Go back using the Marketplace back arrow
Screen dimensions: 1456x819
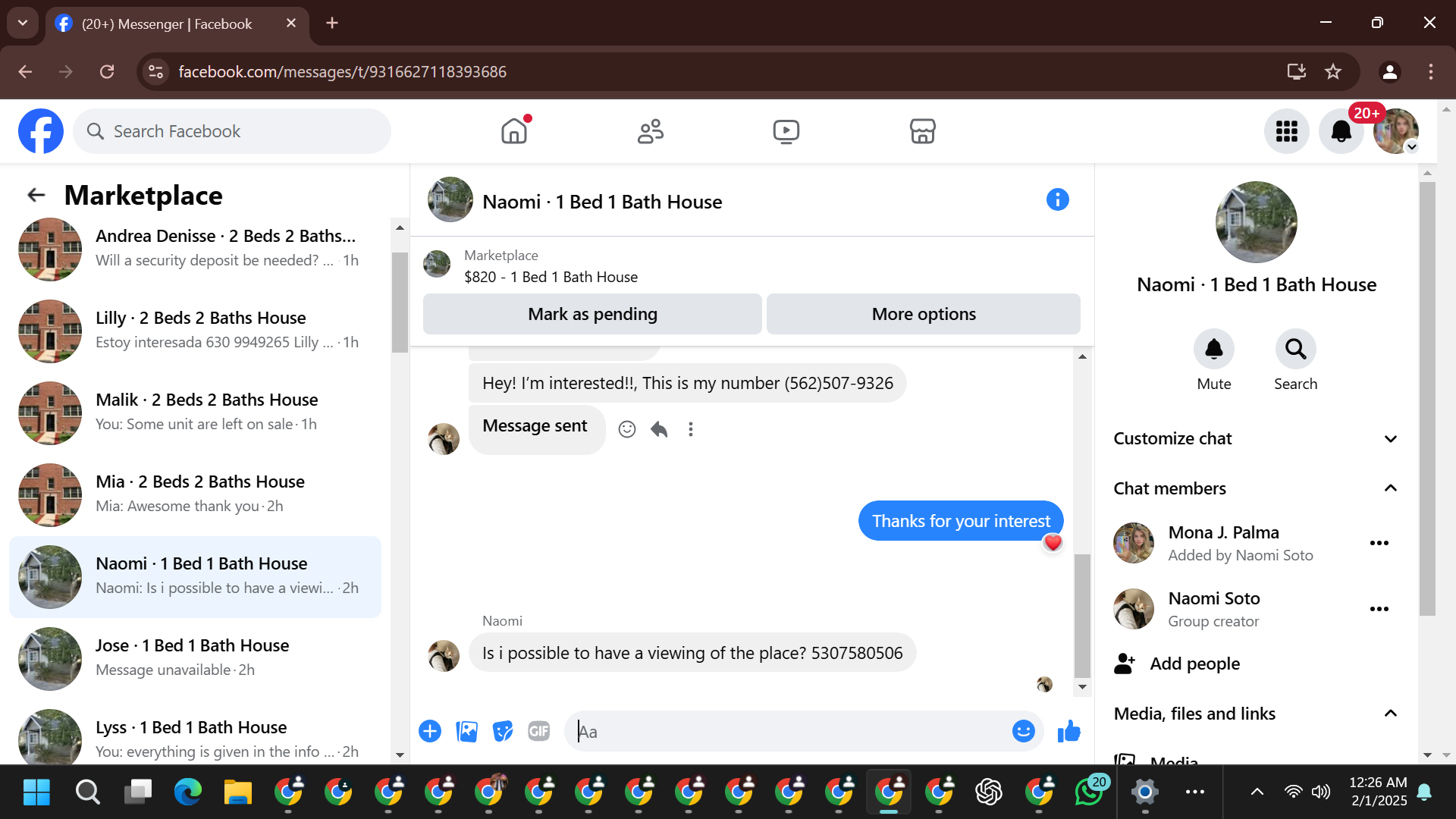(x=36, y=196)
